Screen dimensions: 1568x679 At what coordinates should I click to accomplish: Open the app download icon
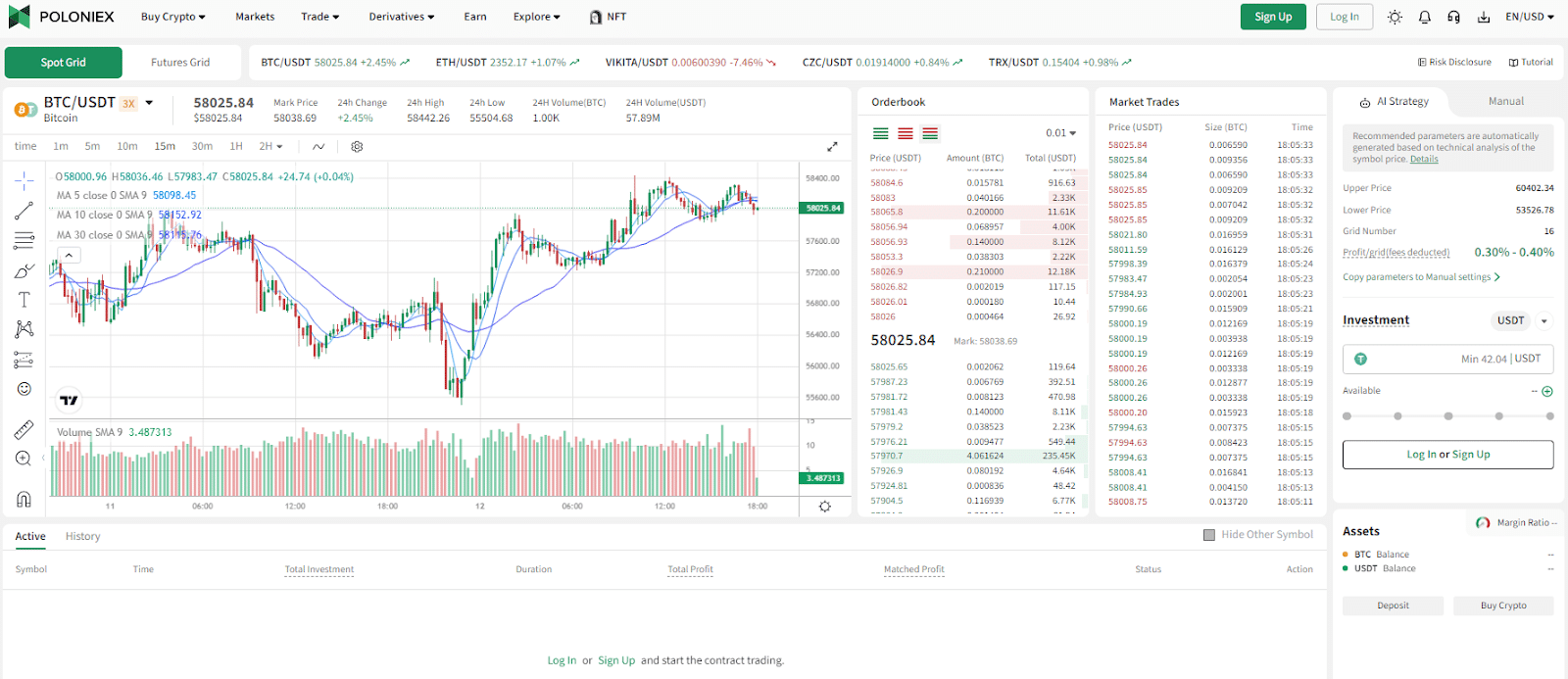[x=1484, y=17]
